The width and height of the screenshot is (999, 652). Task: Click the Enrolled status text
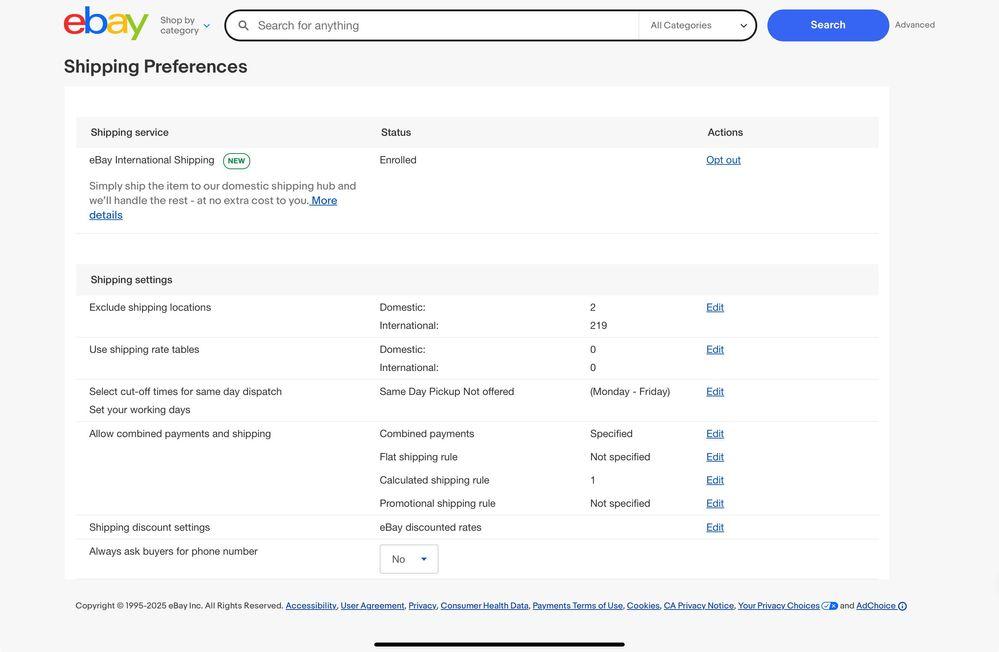(398, 160)
